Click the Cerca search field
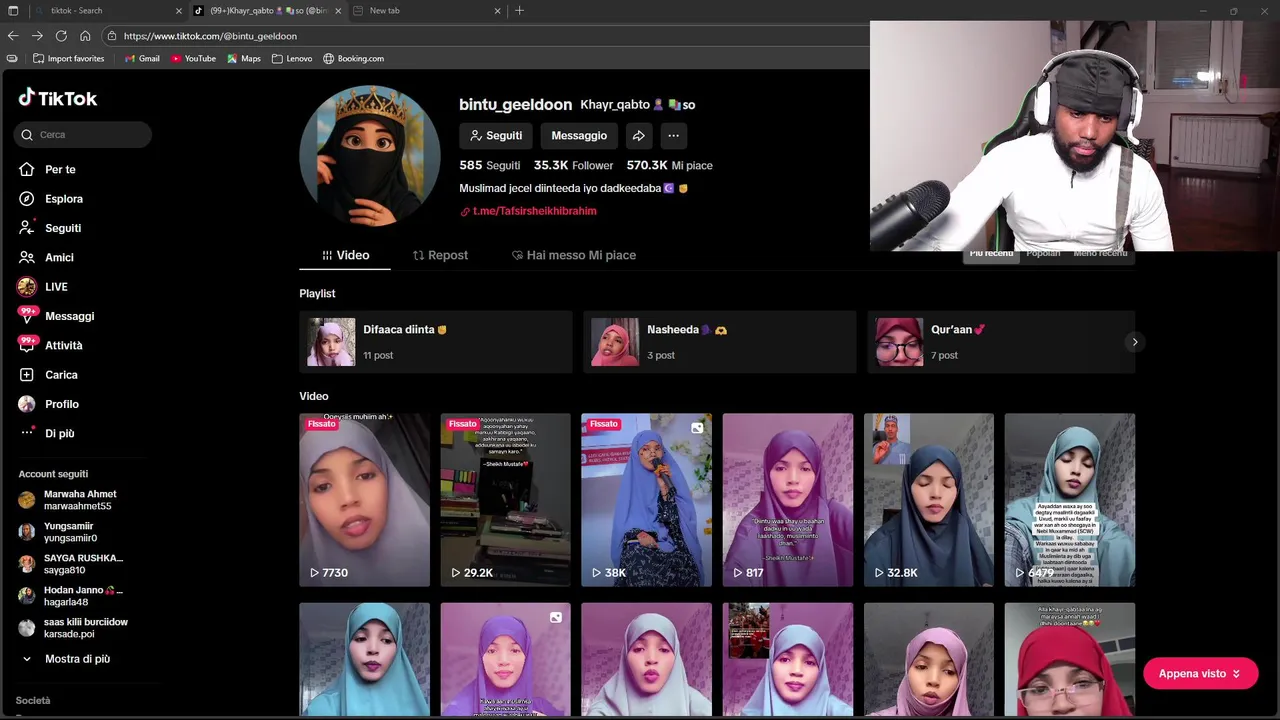Image resolution: width=1280 pixels, height=720 pixels. [83, 135]
